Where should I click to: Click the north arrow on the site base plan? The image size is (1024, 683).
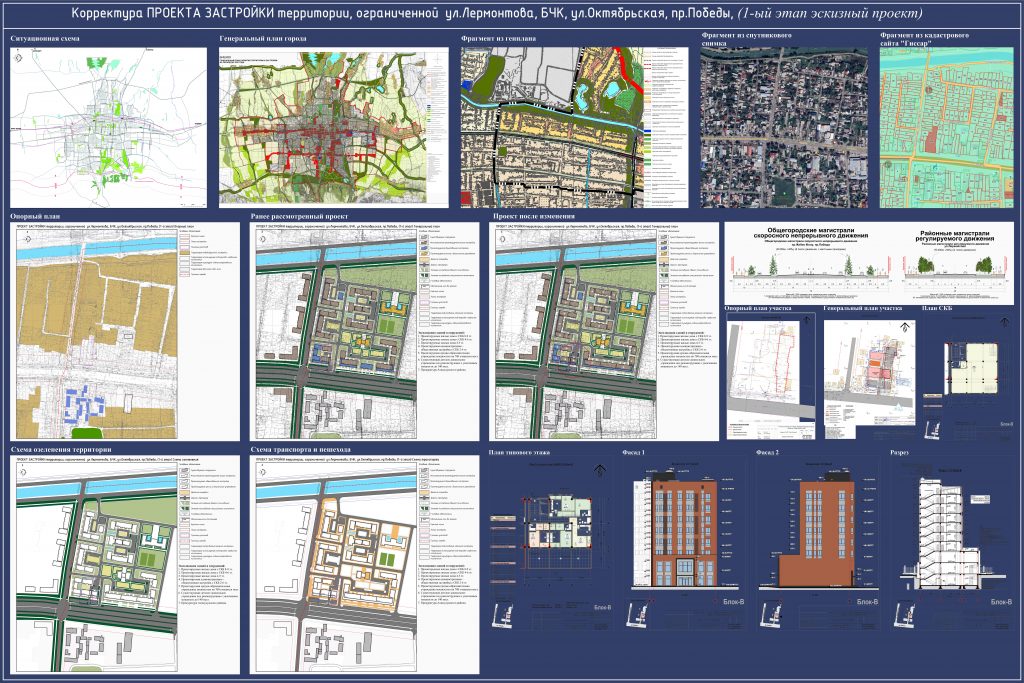click(x=808, y=320)
